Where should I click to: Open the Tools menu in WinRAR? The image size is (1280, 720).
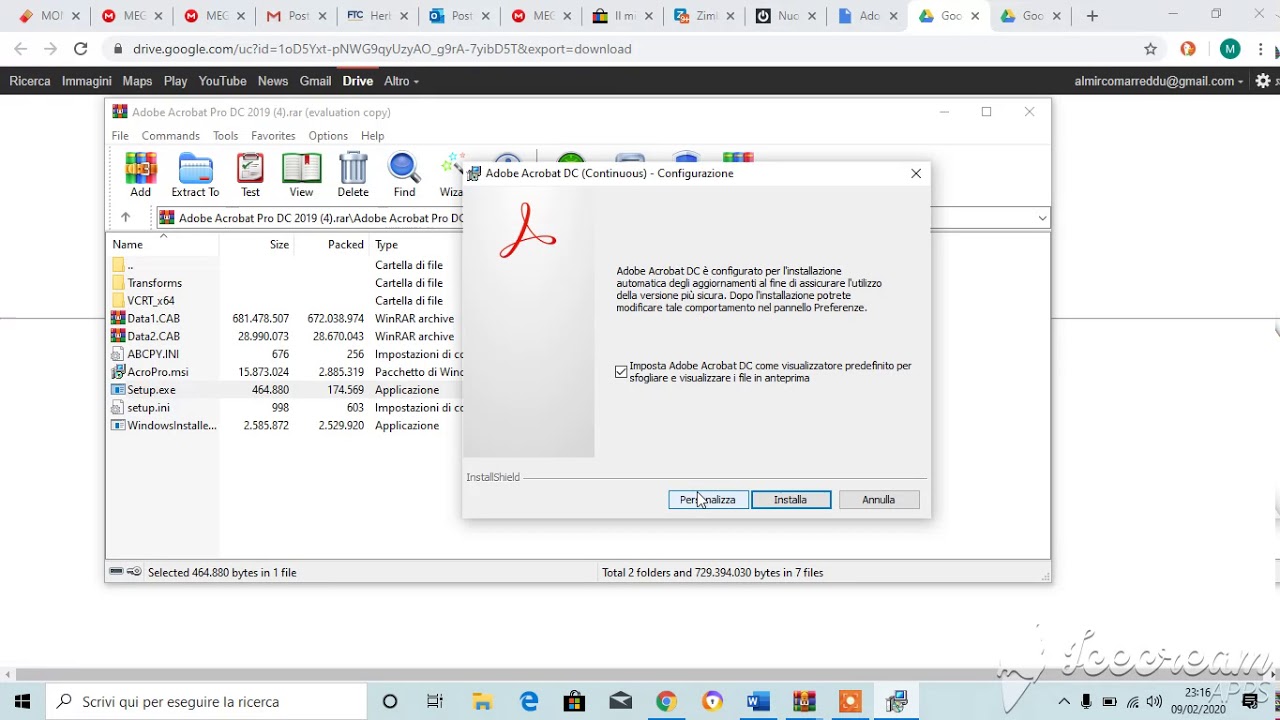(x=226, y=136)
